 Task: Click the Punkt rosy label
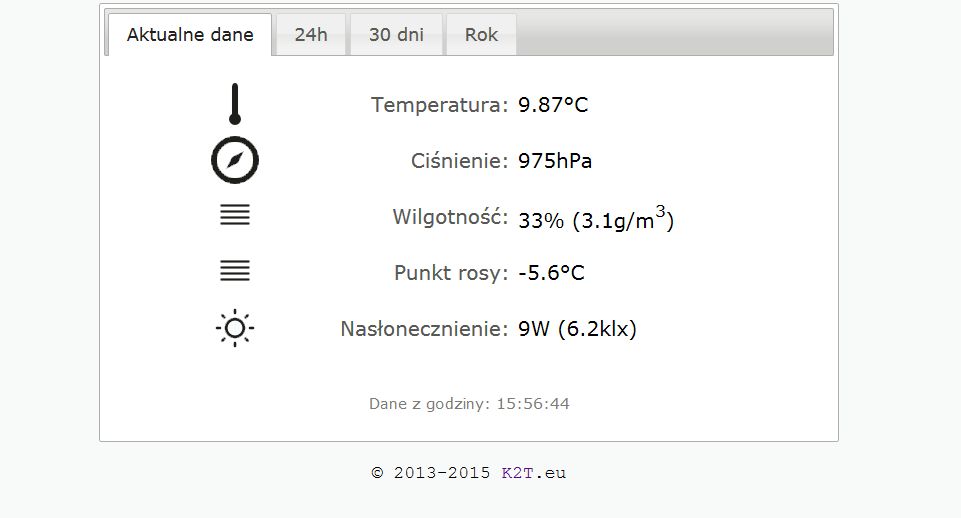pos(451,273)
